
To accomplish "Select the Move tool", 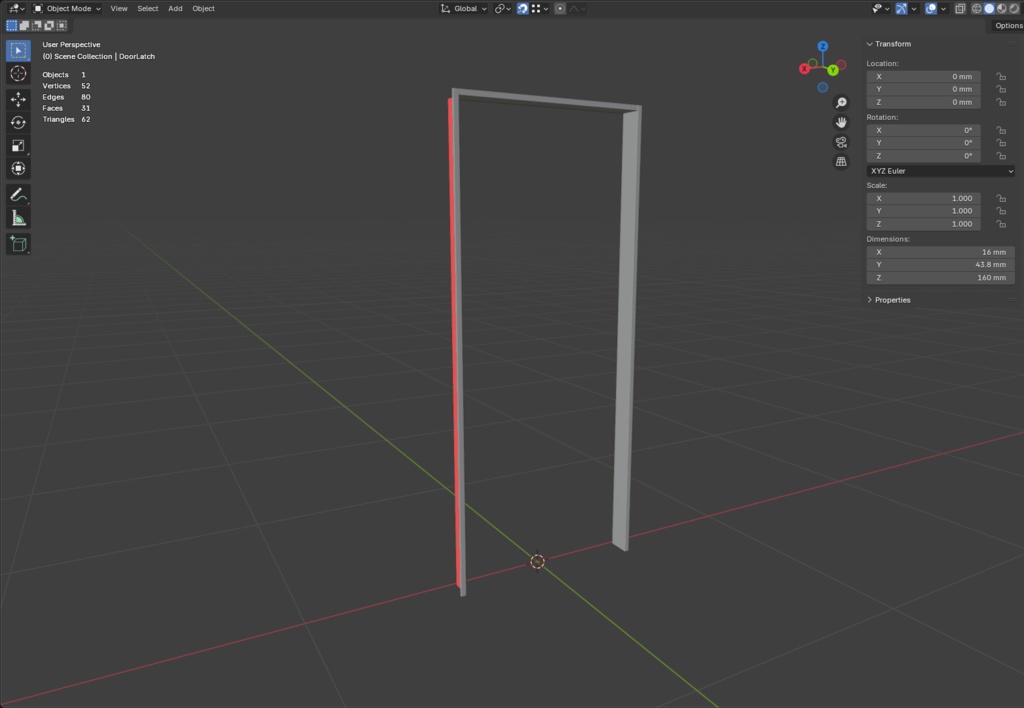I will pos(18,99).
